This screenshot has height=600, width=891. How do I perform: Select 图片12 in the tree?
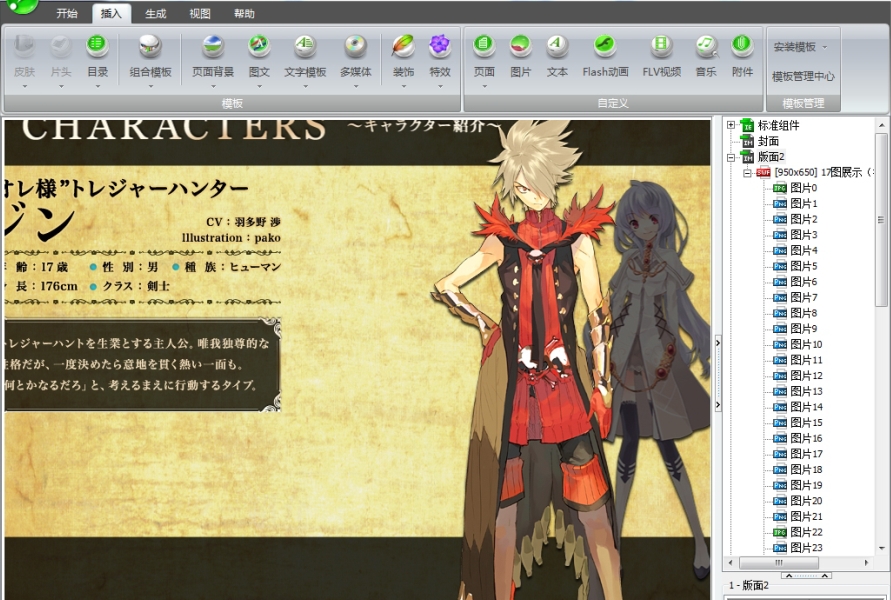(x=806, y=376)
